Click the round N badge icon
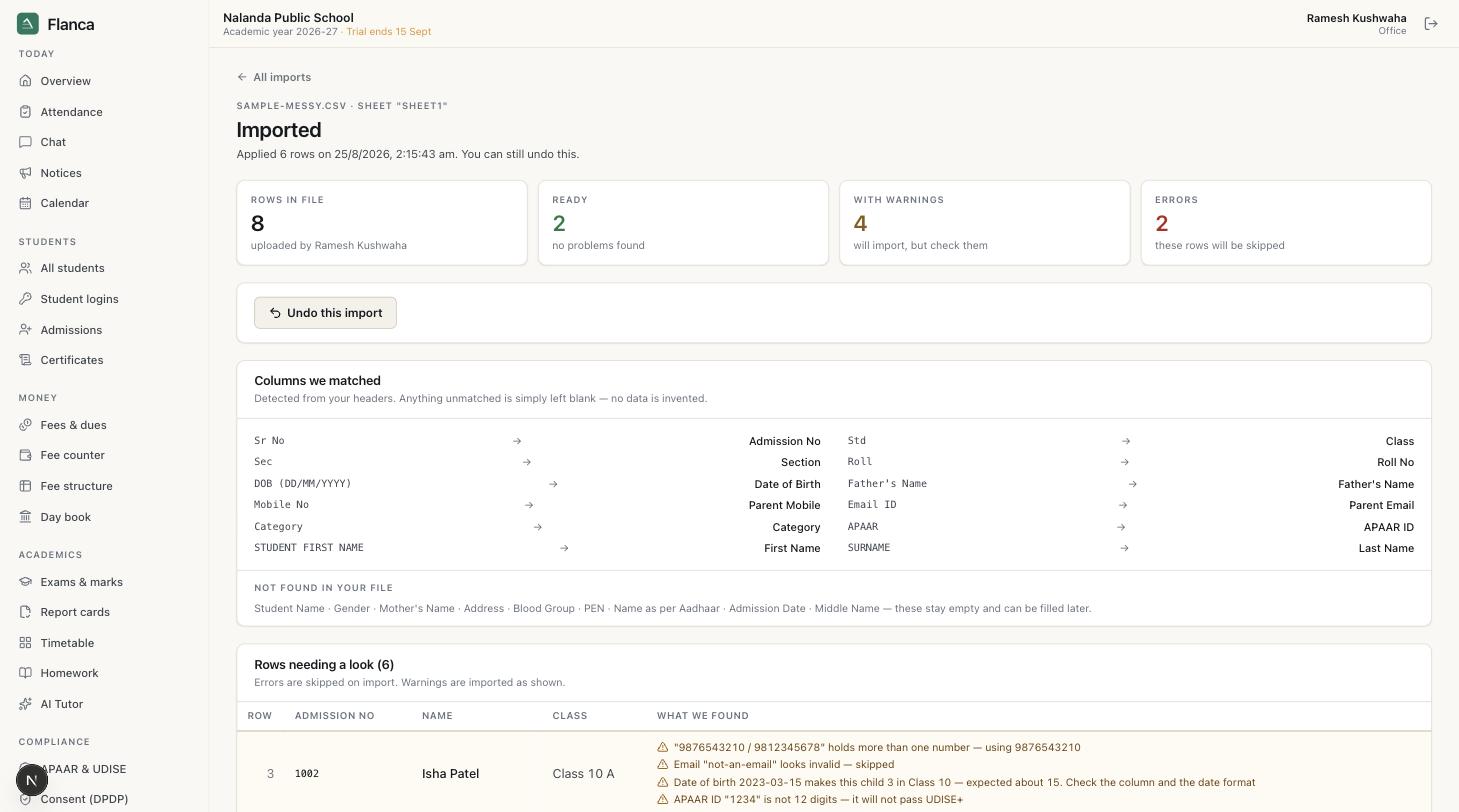1459x812 pixels. coord(32,780)
